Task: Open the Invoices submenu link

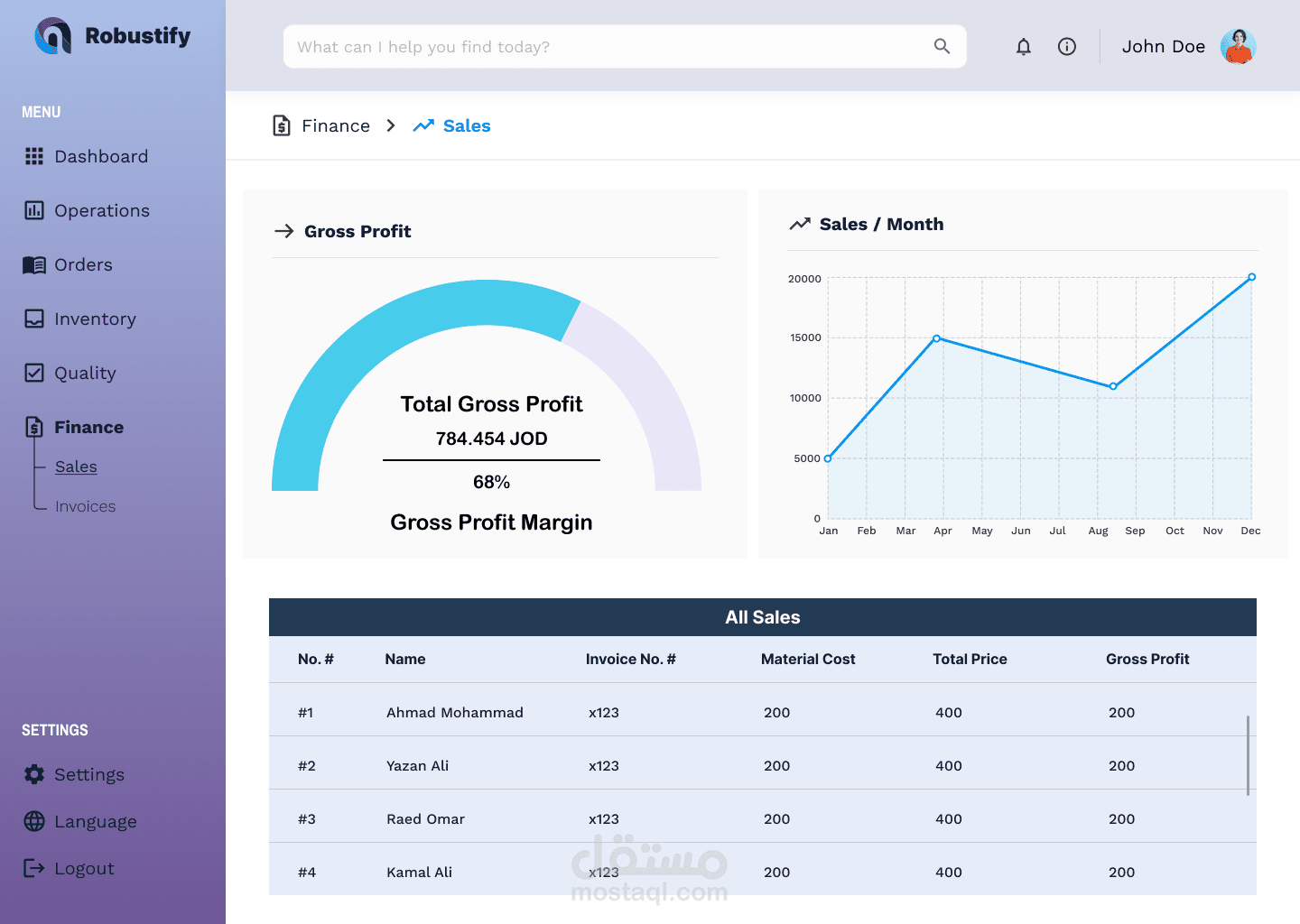Action: coord(85,506)
